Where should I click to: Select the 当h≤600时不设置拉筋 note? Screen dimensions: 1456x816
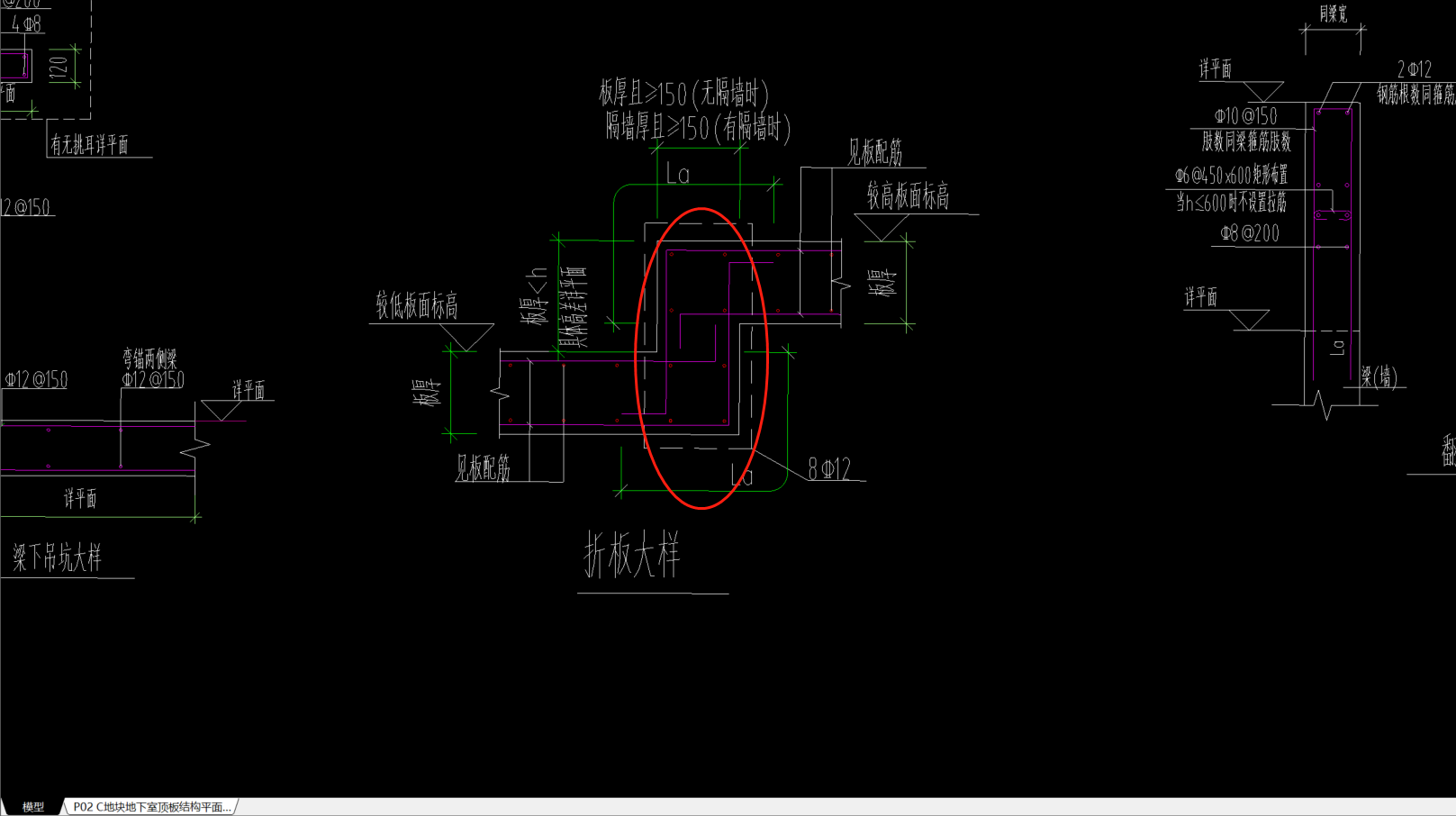[1231, 203]
